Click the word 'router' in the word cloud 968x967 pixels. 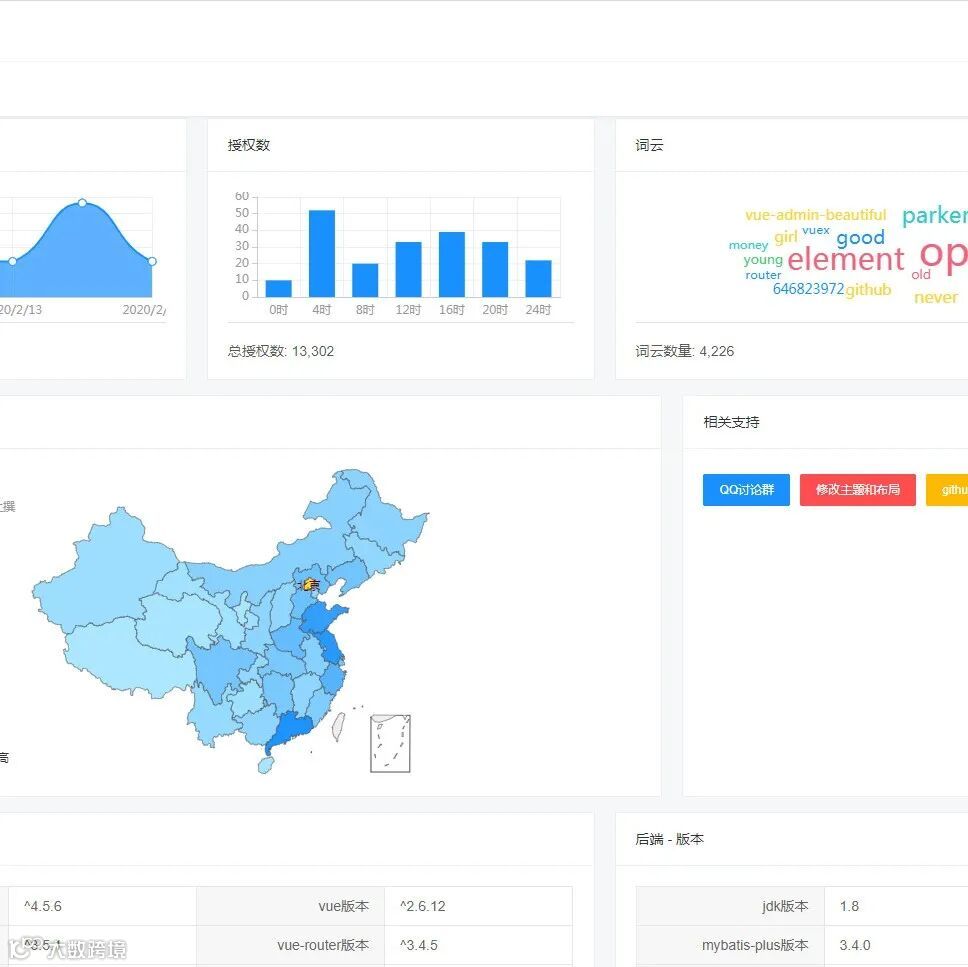pyautogui.click(x=763, y=275)
